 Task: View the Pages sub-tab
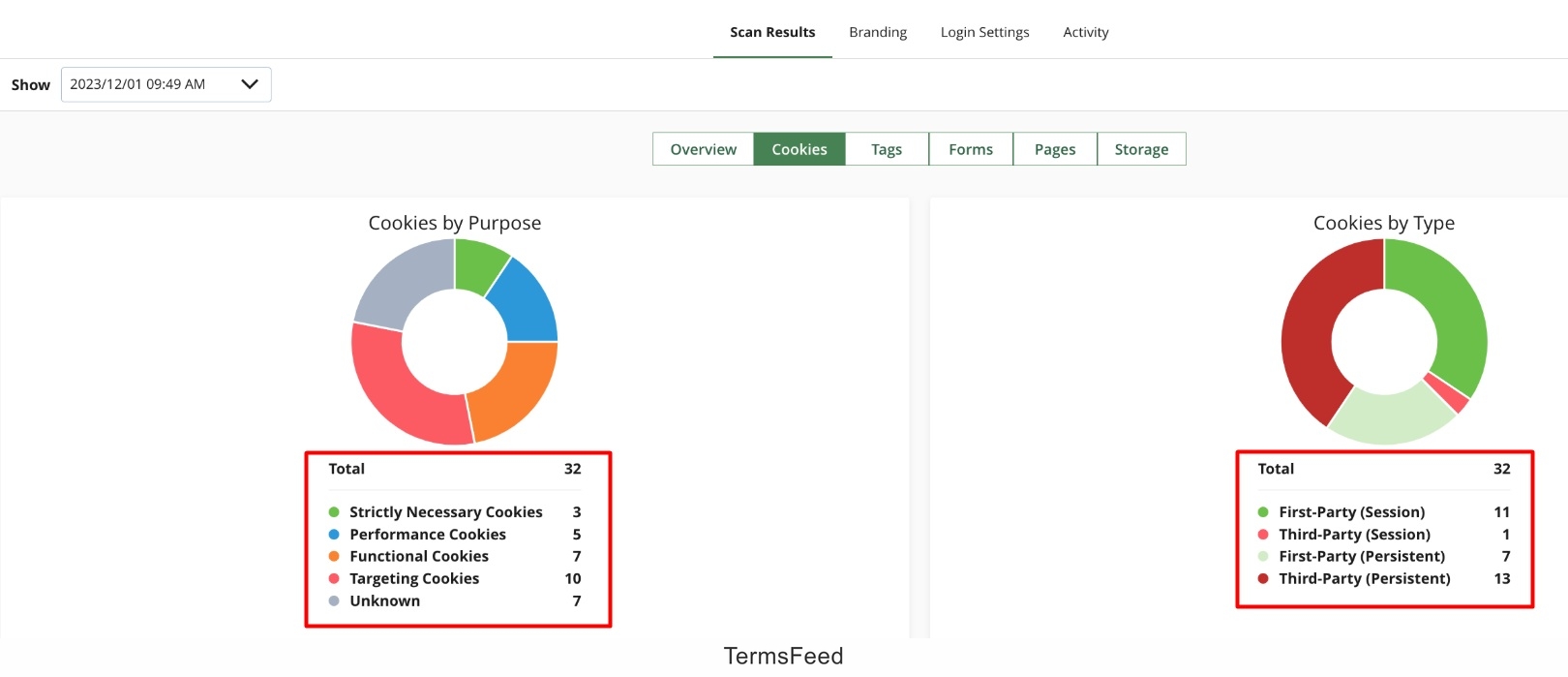coord(1055,149)
